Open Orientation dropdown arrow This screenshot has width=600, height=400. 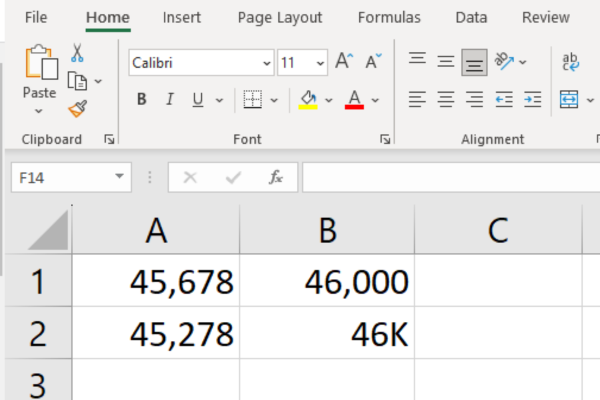click(x=523, y=62)
